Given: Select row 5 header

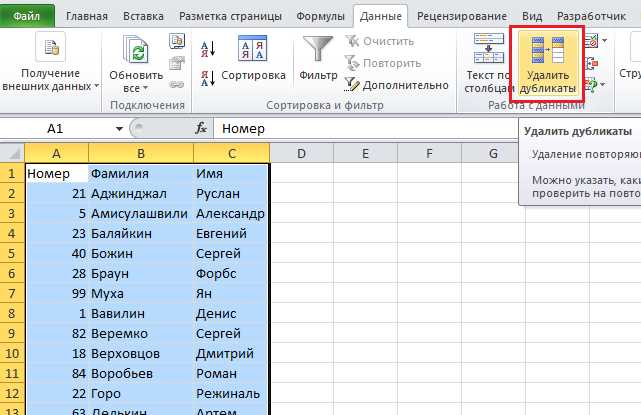Looking at the screenshot, I should tap(12, 253).
